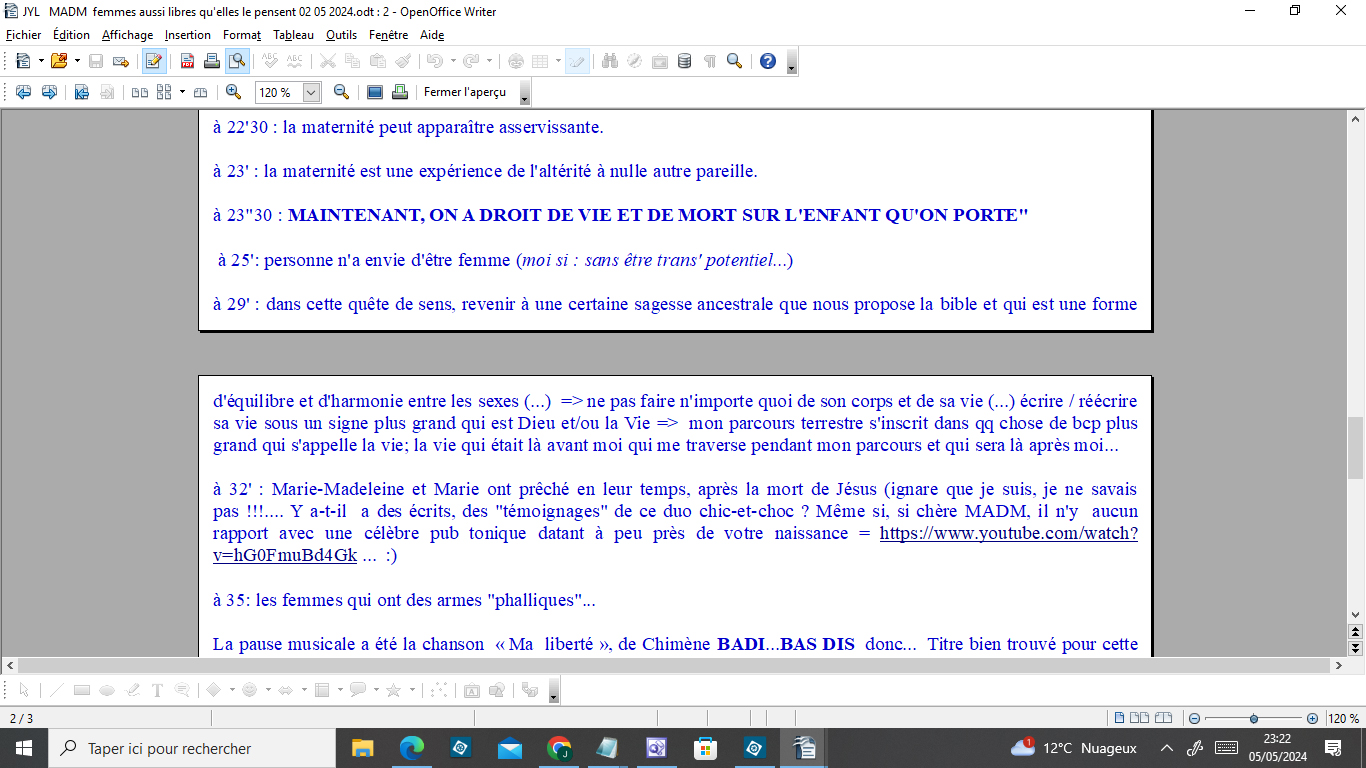The height and width of the screenshot is (768, 1366).
Task: Open Microsoft Edge from the taskbar
Action: click(x=411, y=748)
